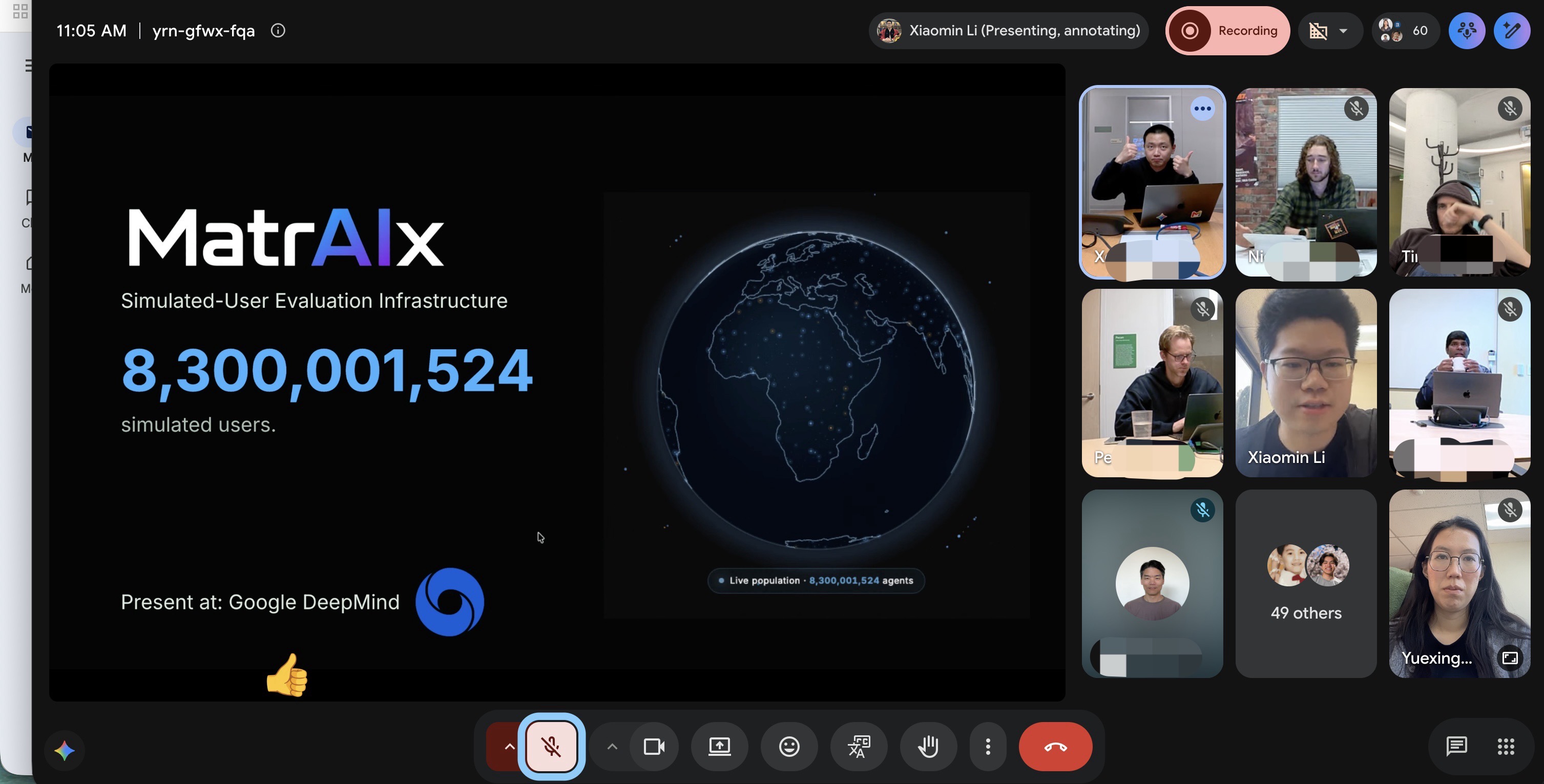
Task: Open the emoji reactions picker
Action: pyautogui.click(x=789, y=746)
